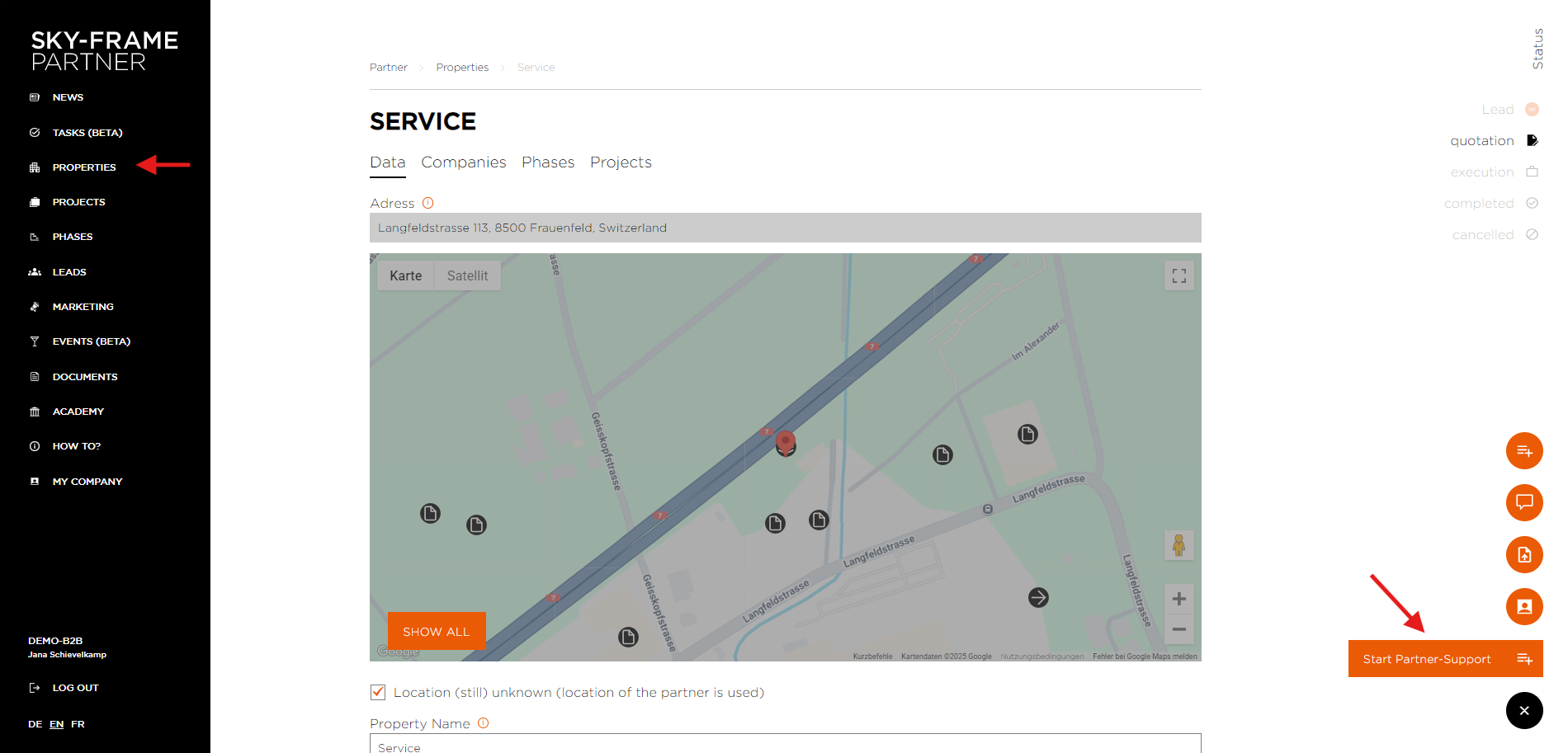Click the contact person floating button

(x=1524, y=607)
